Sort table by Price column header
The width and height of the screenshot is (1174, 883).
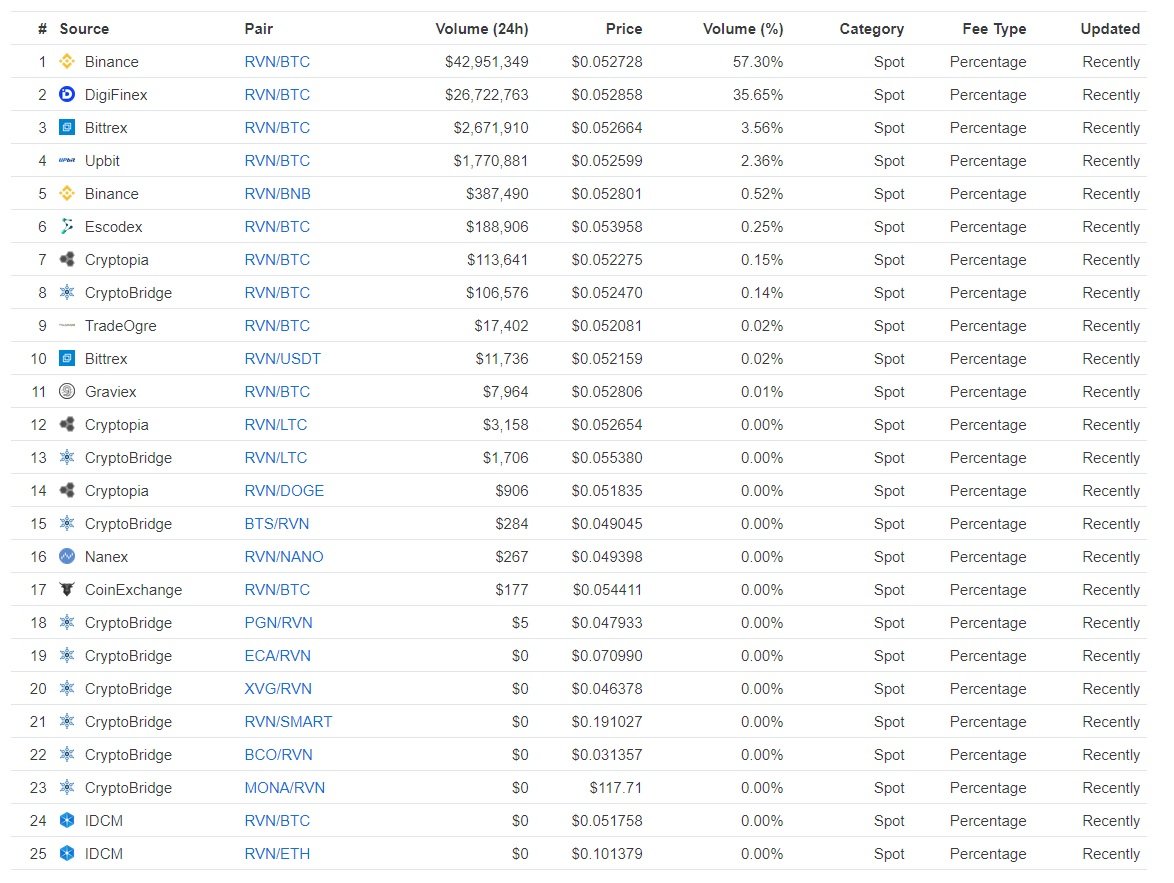[623, 29]
